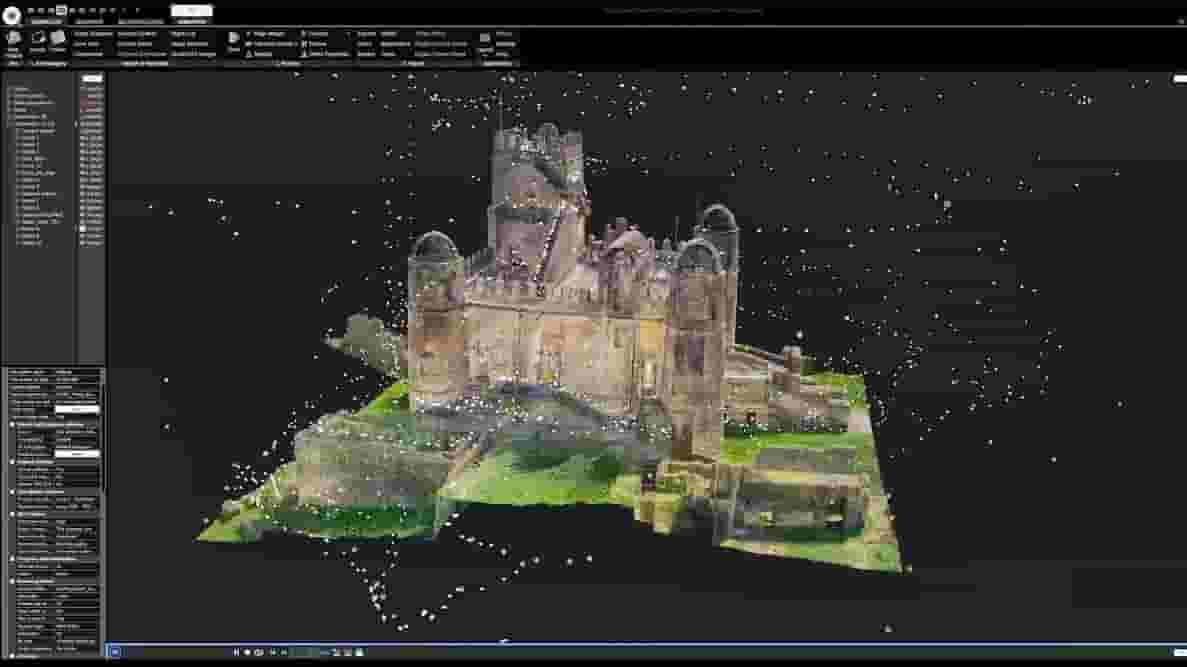Switch to the first ribbon tab
Image resolution: width=1187 pixels, height=667 pixels.
point(45,21)
